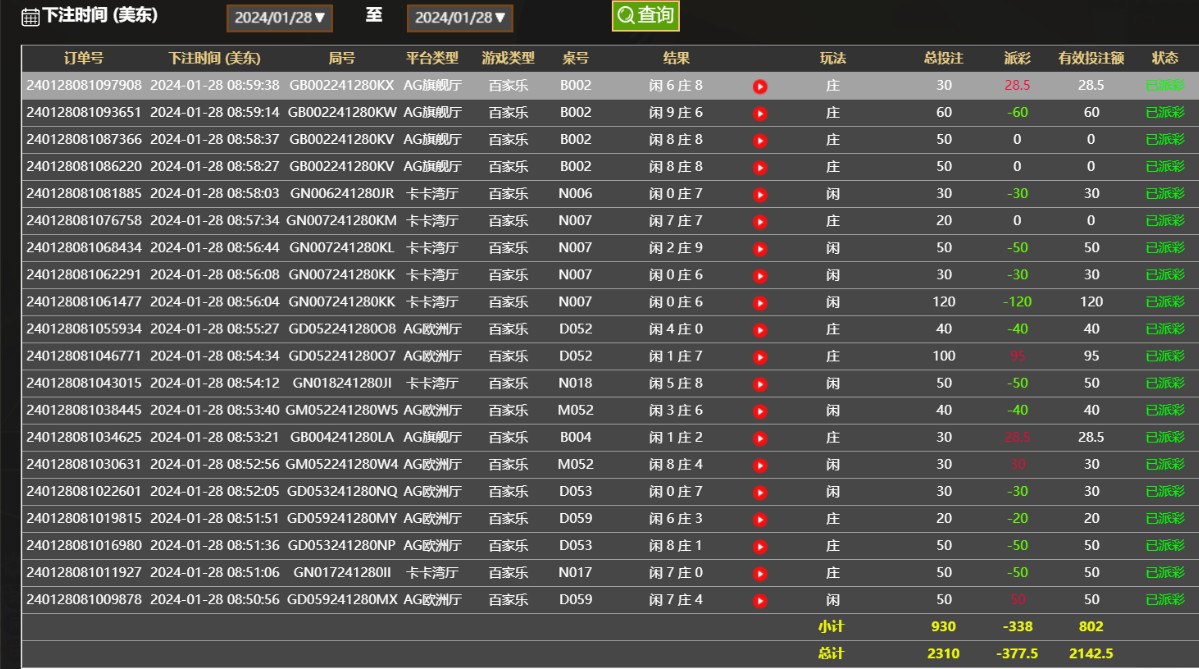The image size is (1199, 669).
Task: Open the end date dropdown
Action: (x=459, y=18)
